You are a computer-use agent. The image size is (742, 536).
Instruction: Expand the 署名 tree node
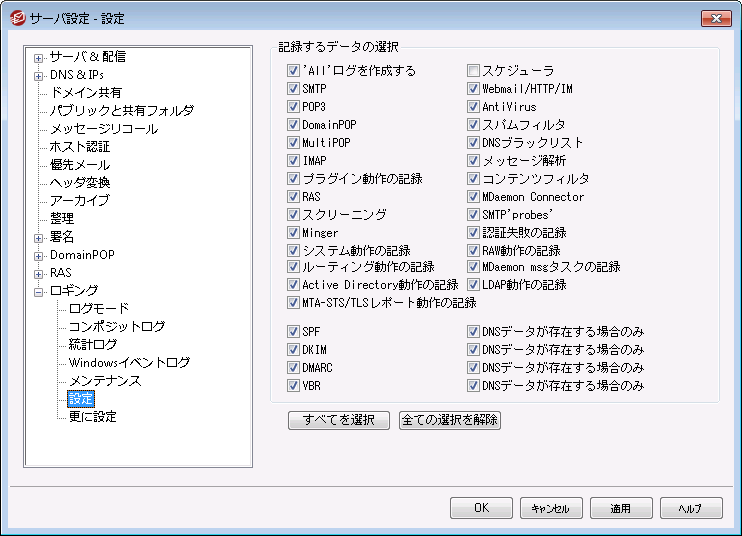38,238
